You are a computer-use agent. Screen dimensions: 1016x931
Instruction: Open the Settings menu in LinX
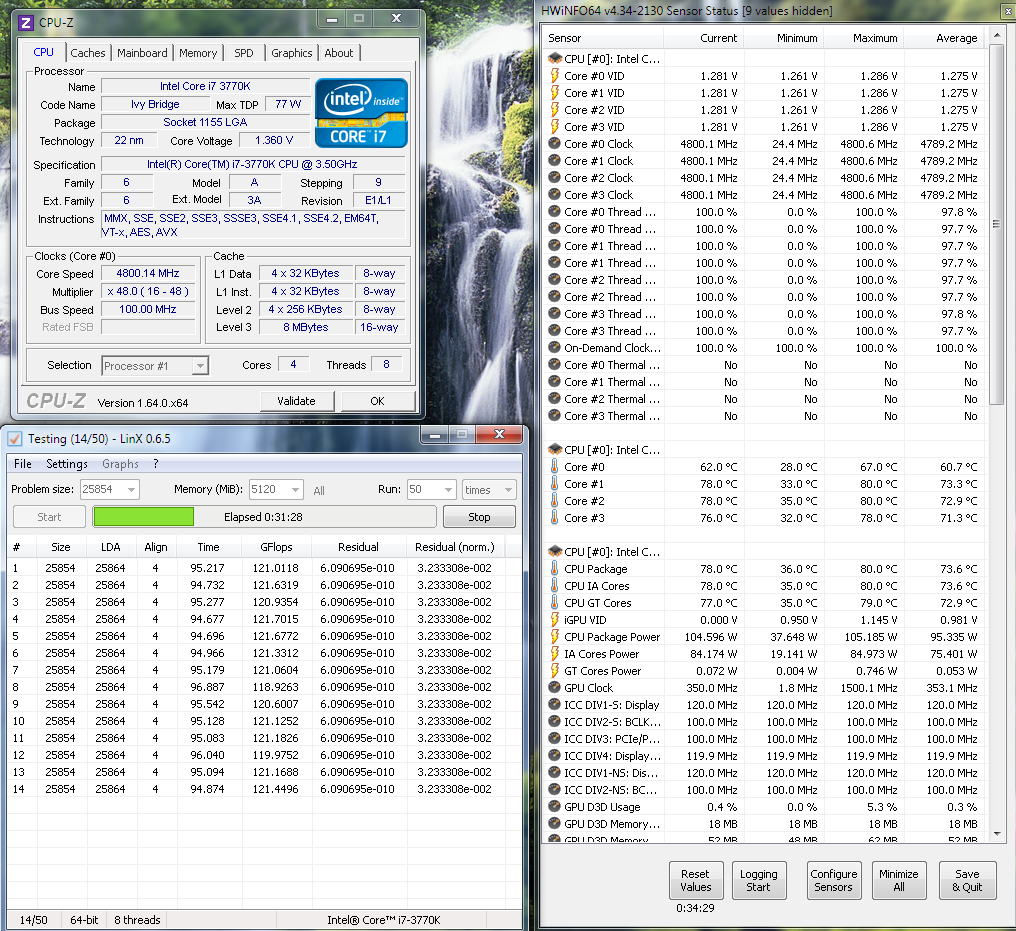pyautogui.click(x=67, y=464)
